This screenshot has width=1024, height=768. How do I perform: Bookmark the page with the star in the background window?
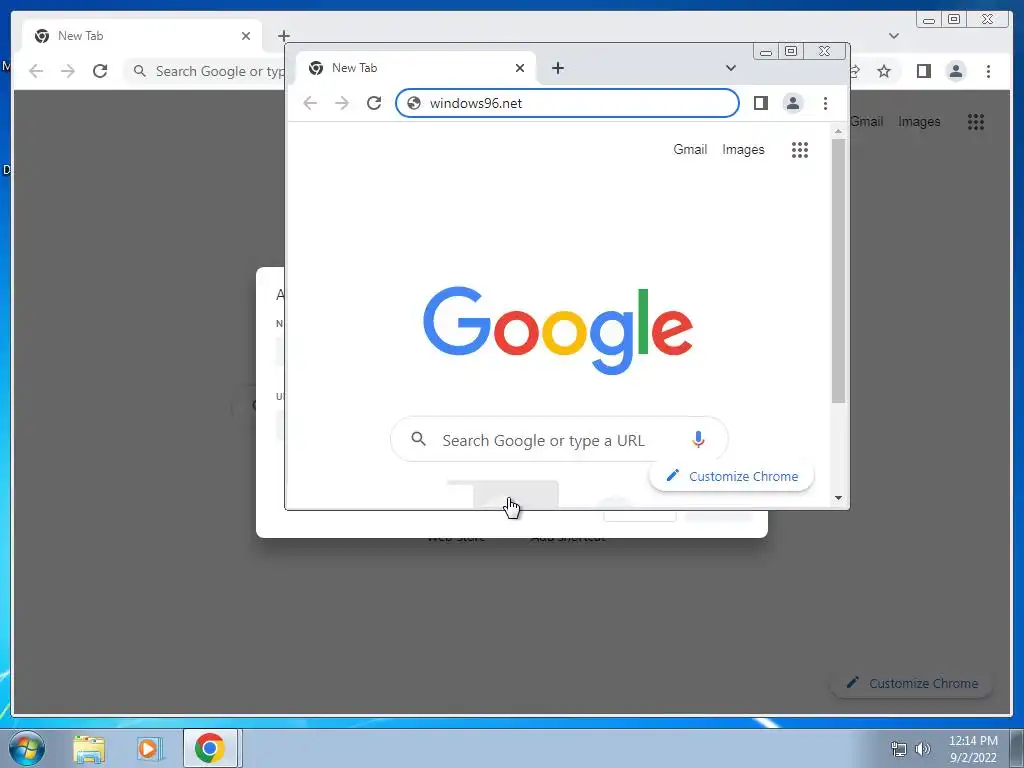pyautogui.click(x=884, y=71)
